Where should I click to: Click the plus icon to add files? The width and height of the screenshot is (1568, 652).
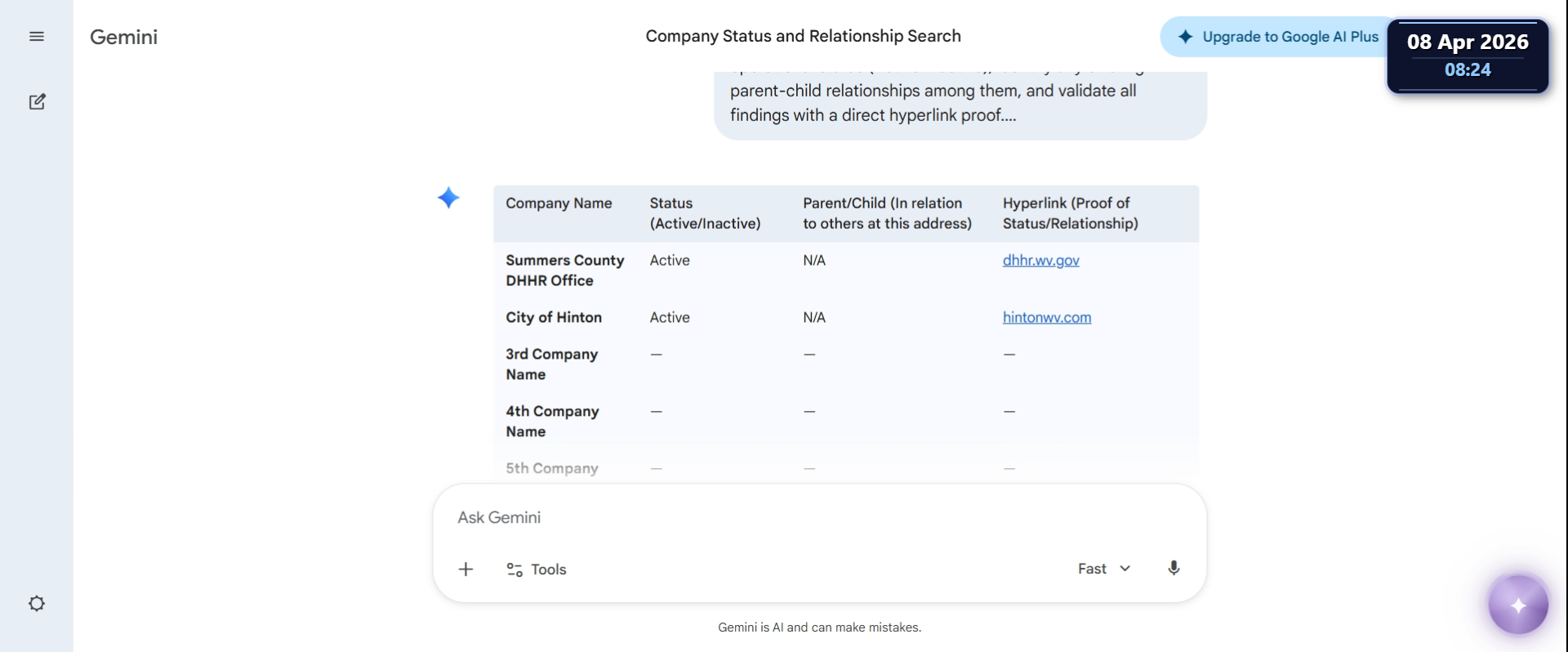point(465,569)
